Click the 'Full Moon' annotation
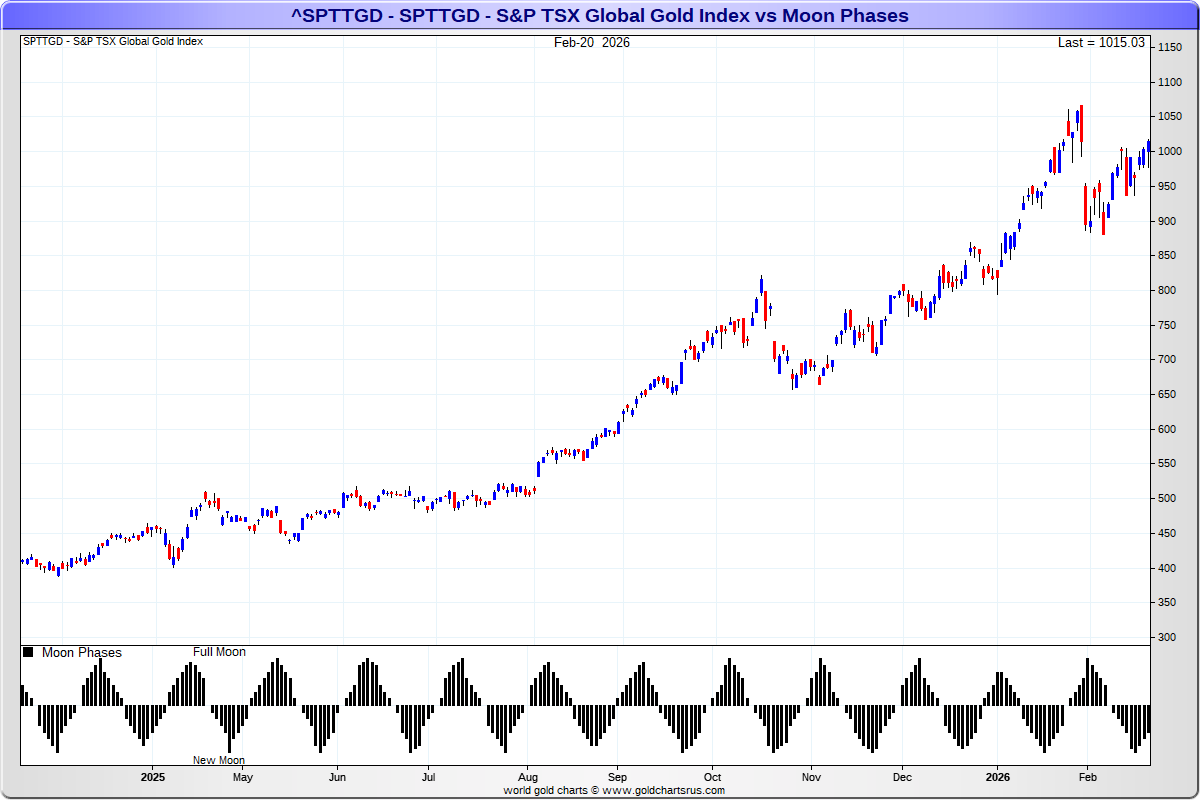This screenshot has width=1200, height=800. pos(219,652)
